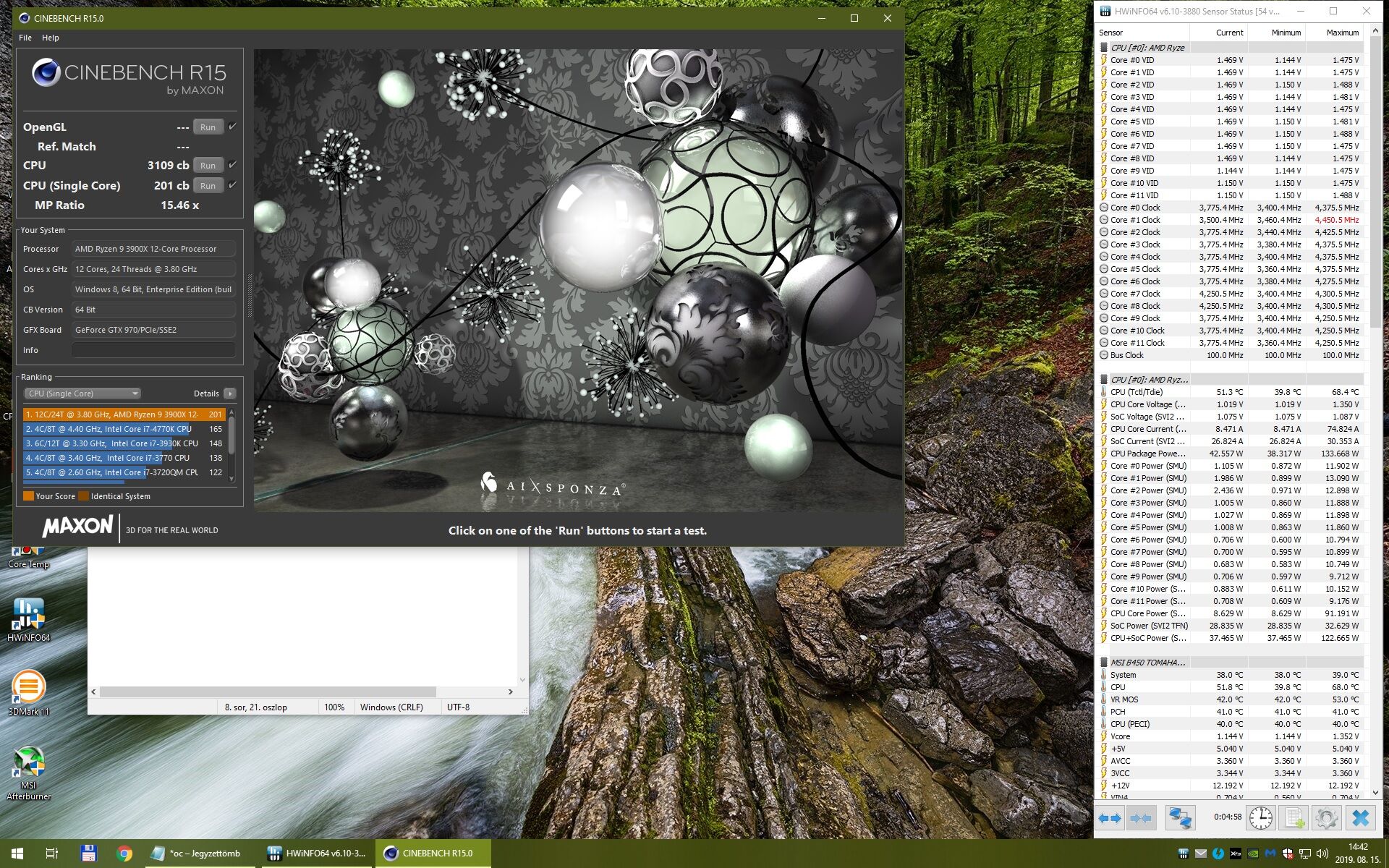Click the Info input field
The width and height of the screenshot is (1389, 868).
pyautogui.click(x=153, y=350)
